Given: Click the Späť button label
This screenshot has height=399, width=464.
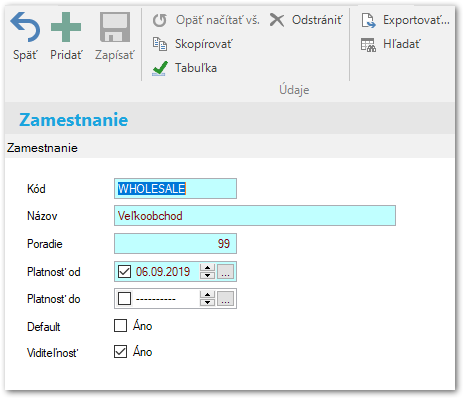Looking at the screenshot, I should (25, 55).
